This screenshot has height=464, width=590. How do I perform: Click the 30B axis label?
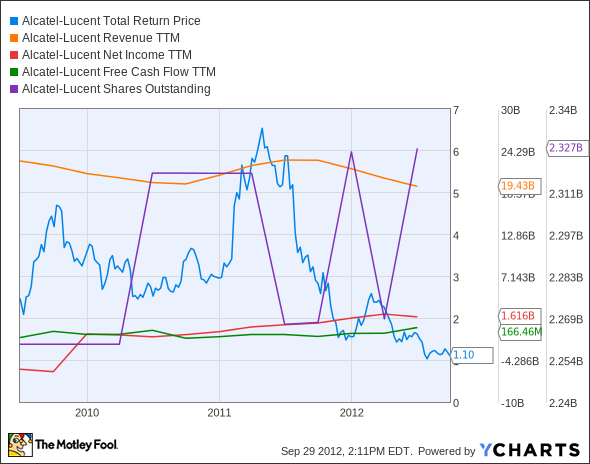point(510,110)
